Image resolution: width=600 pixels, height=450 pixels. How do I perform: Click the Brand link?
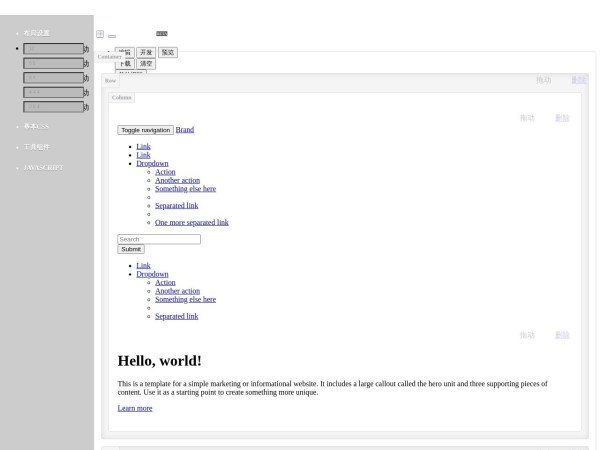pyautogui.click(x=184, y=130)
